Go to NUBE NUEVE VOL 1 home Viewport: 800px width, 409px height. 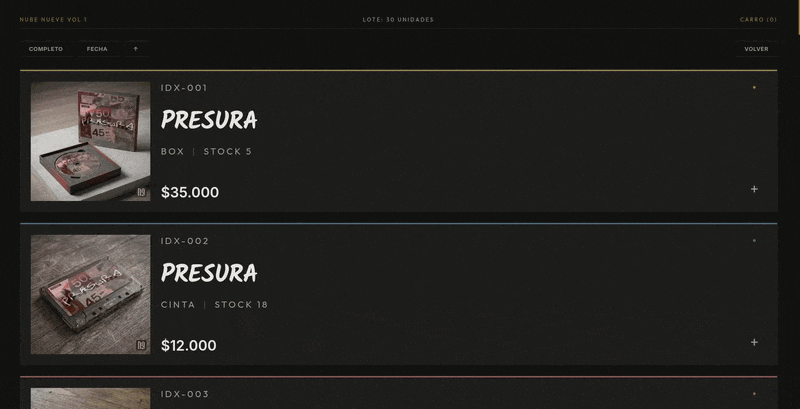53,19
